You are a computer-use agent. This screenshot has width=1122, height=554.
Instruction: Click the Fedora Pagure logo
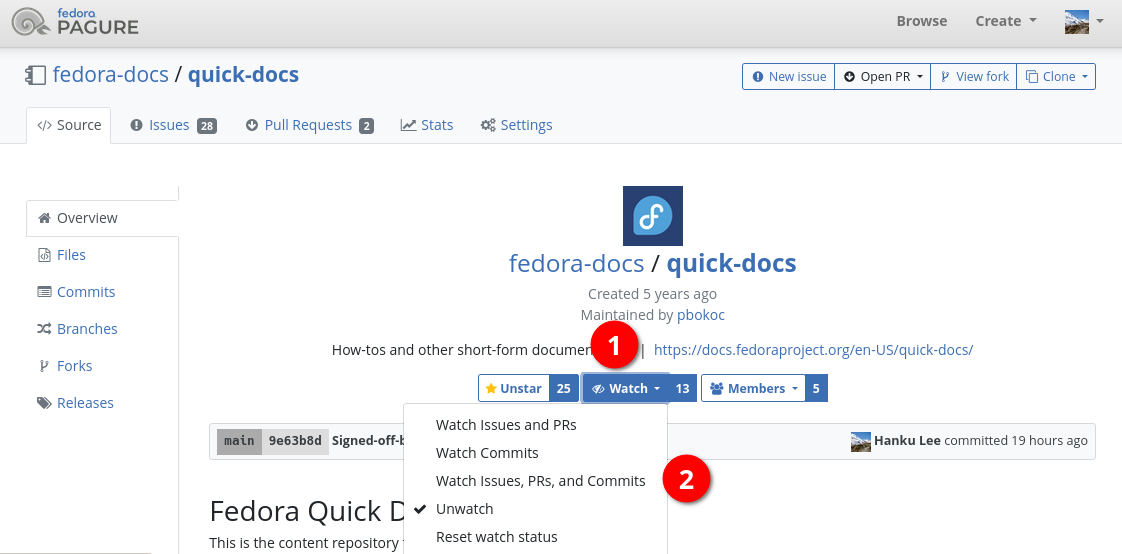pos(75,22)
